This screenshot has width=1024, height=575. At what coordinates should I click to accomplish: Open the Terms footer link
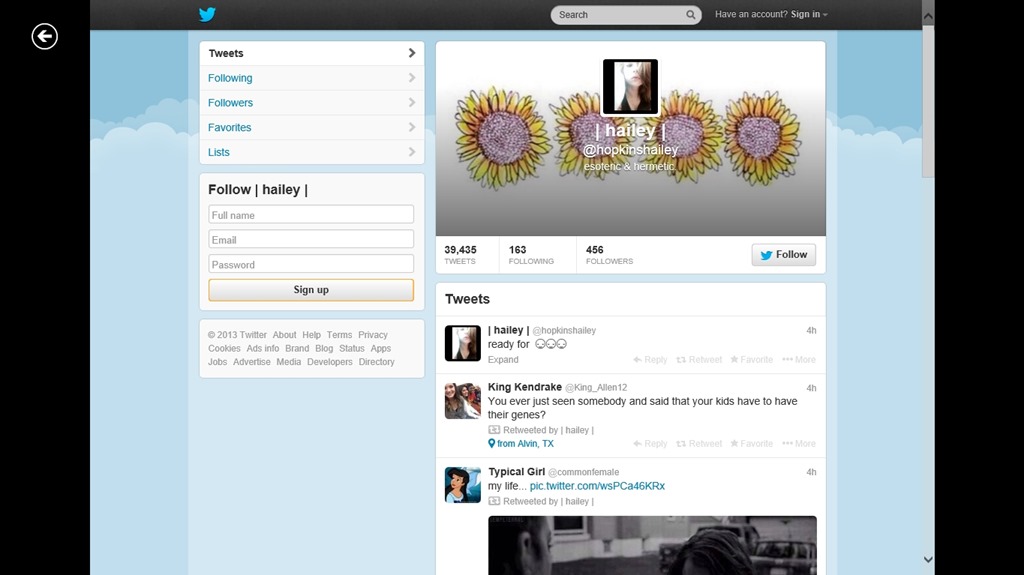pos(339,335)
